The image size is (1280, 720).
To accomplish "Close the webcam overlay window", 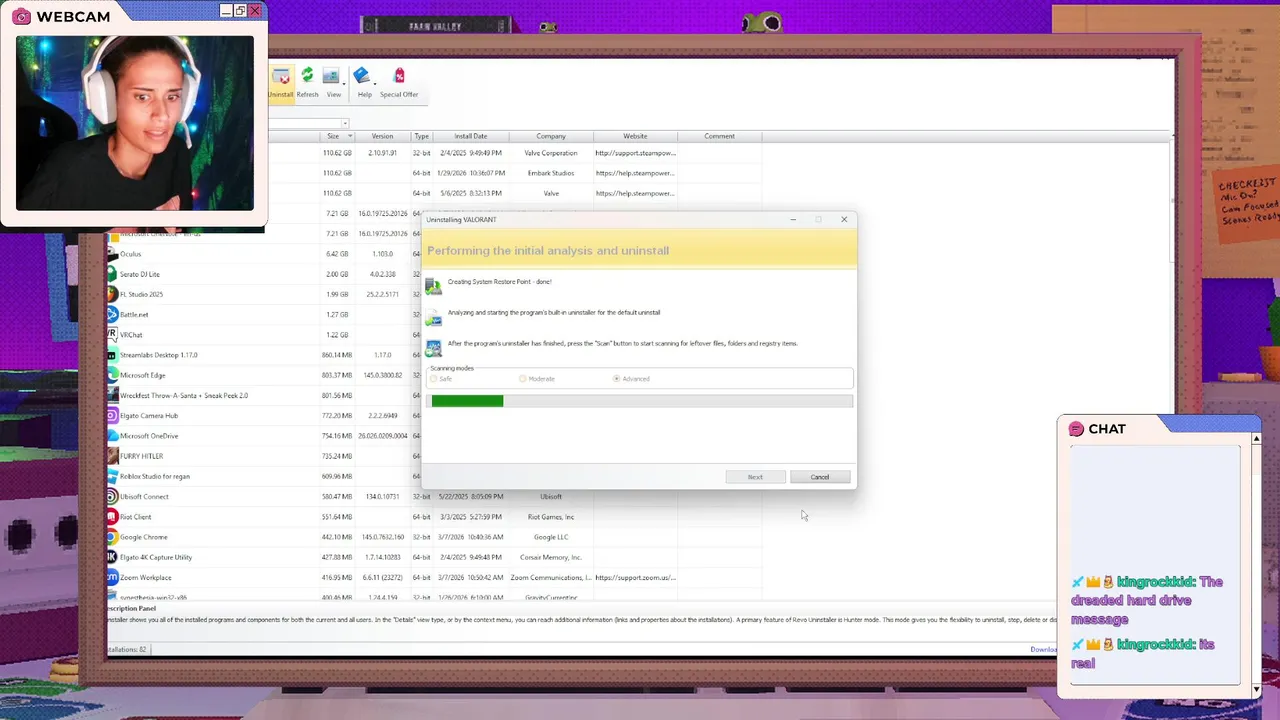I will (255, 11).
